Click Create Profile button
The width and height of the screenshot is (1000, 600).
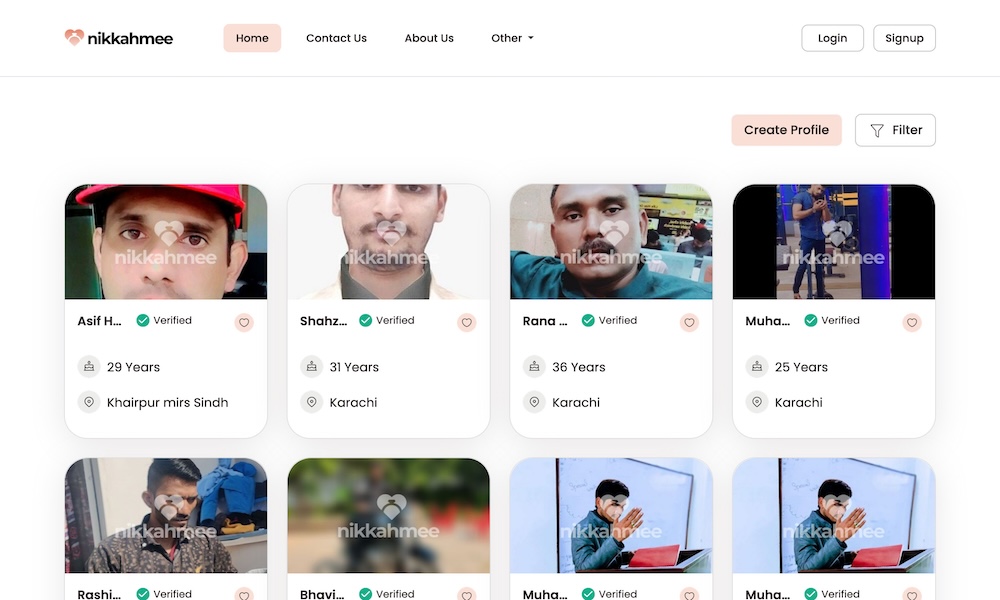(786, 130)
